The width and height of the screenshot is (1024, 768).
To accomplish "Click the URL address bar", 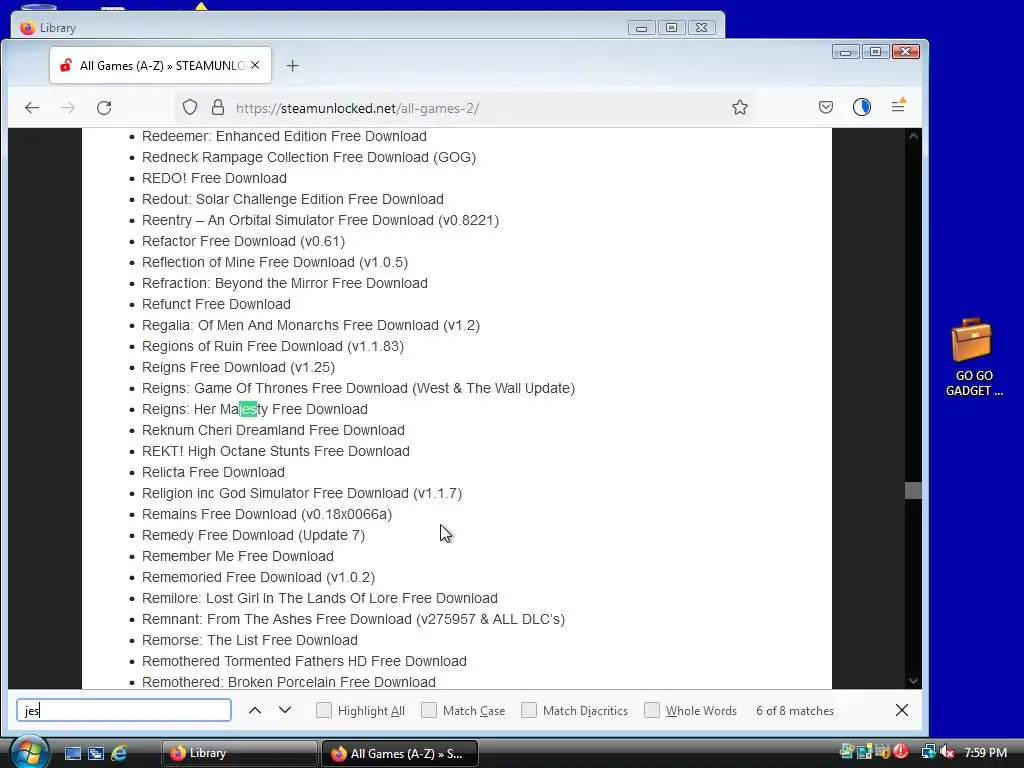I will pyautogui.click(x=464, y=108).
